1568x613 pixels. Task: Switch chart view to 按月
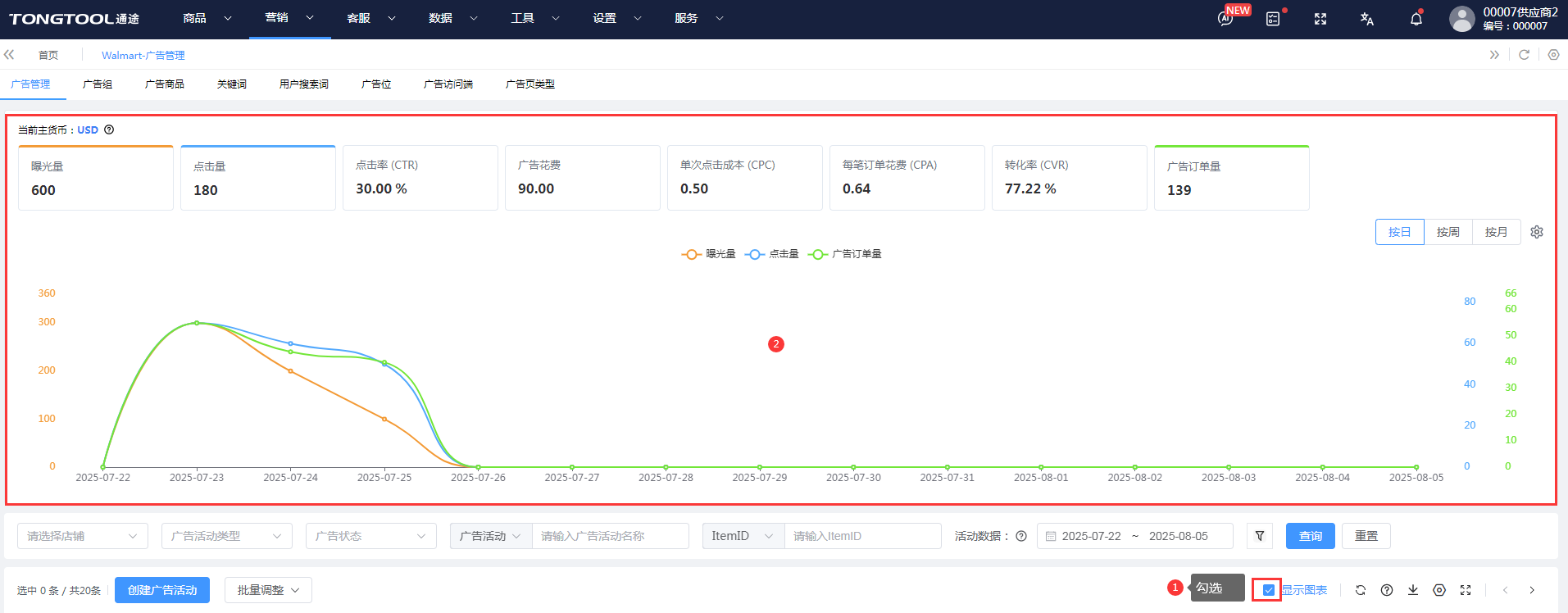coord(1496,232)
